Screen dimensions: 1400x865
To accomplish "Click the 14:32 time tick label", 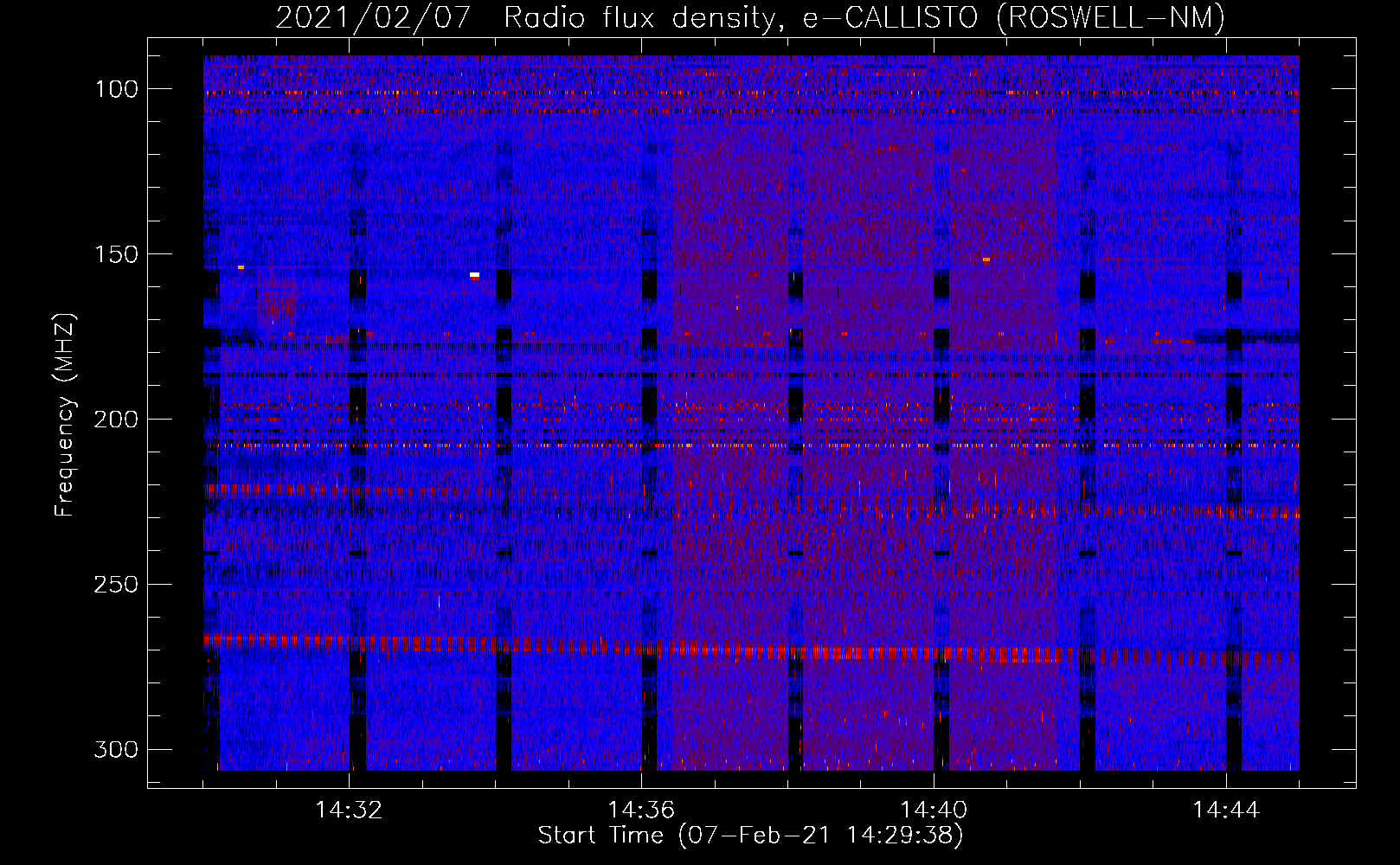I will [x=349, y=811].
